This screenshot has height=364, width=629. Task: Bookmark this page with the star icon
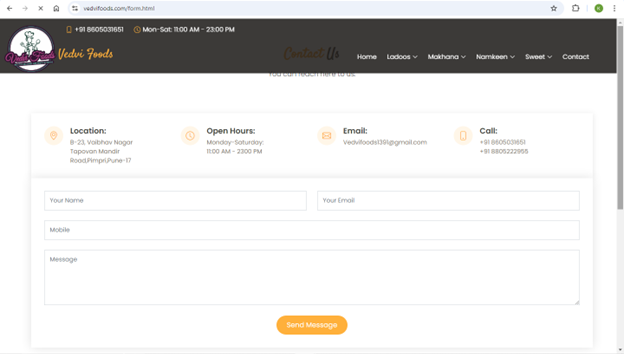tap(554, 8)
